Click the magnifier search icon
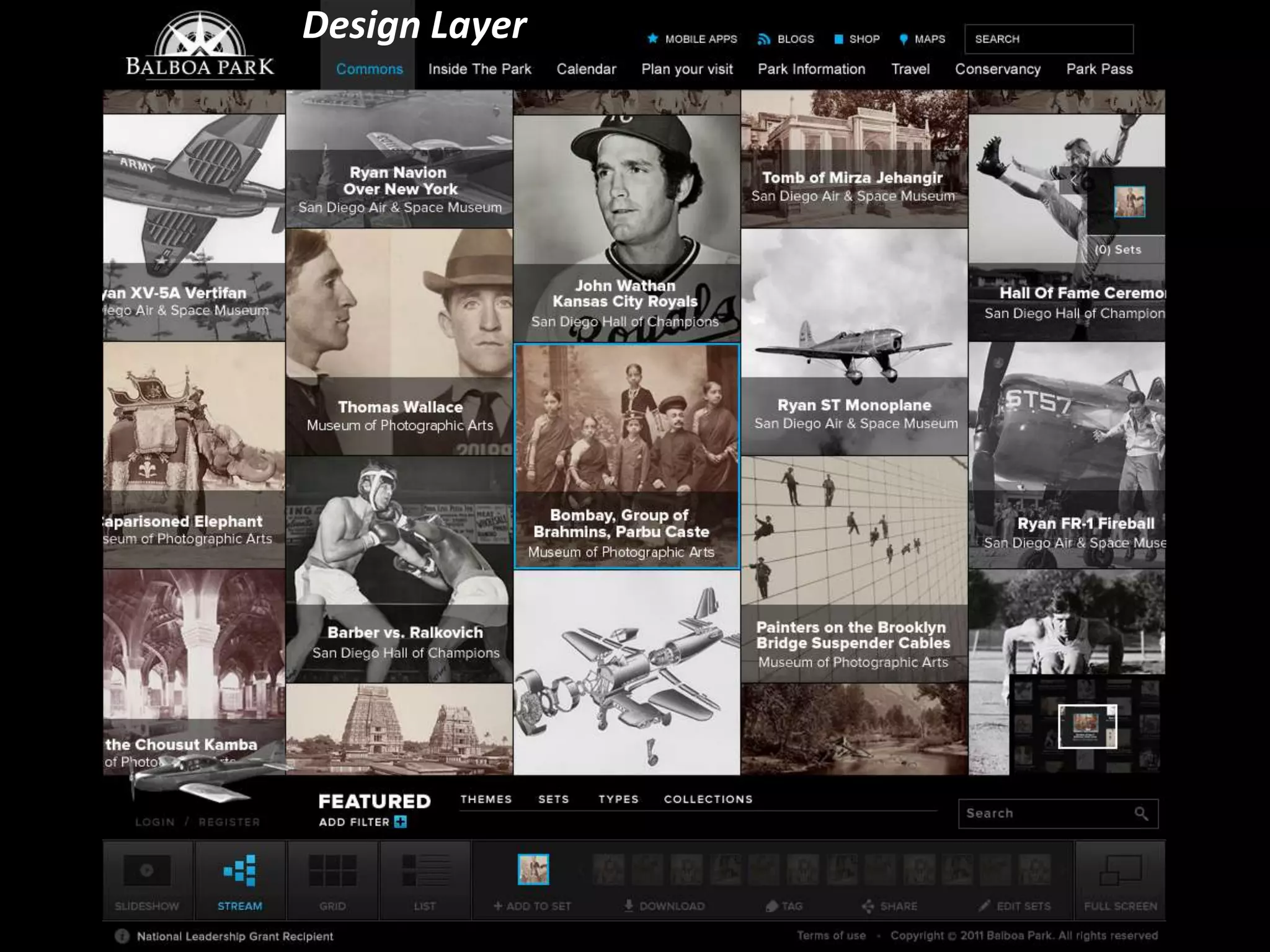Image resolution: width=1270 pixels, height=952 pixels. point(1141,813)
